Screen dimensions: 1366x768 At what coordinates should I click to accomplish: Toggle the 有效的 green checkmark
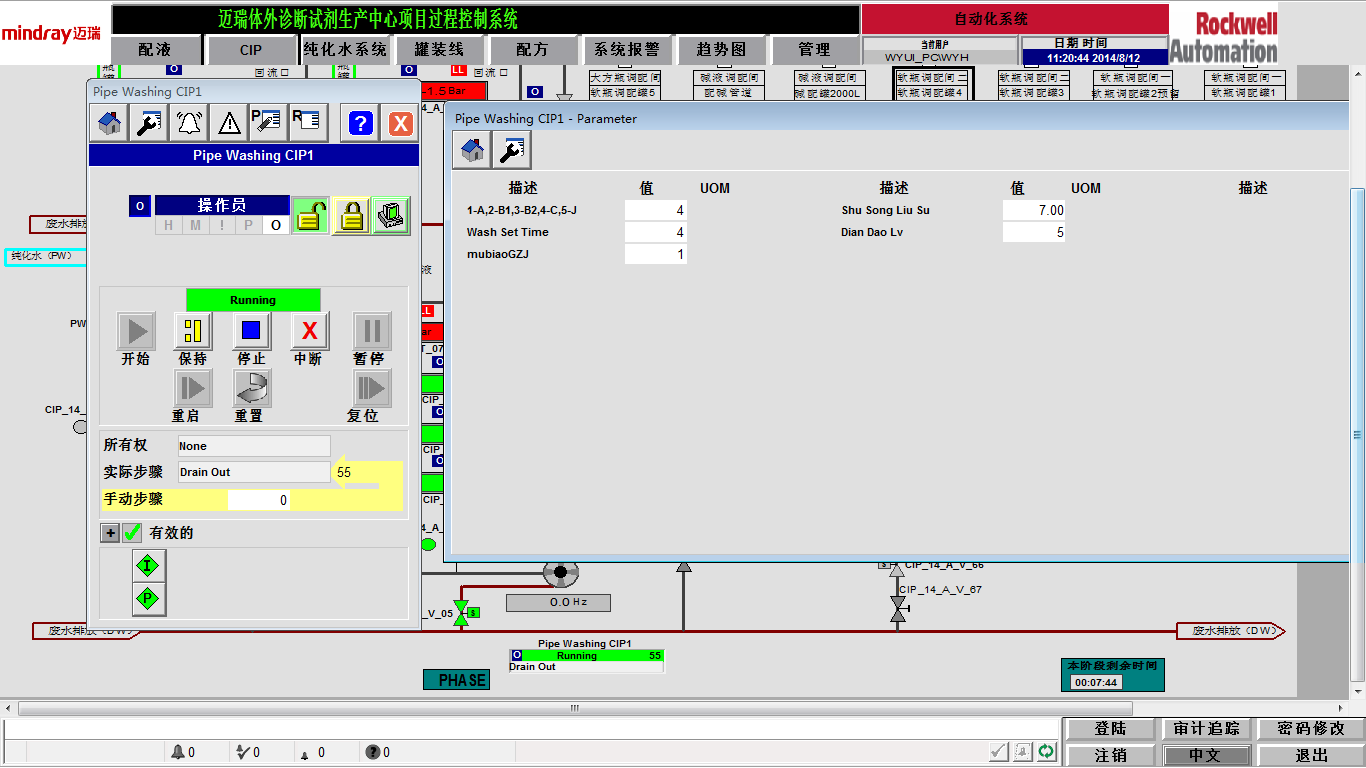[132, 533]
